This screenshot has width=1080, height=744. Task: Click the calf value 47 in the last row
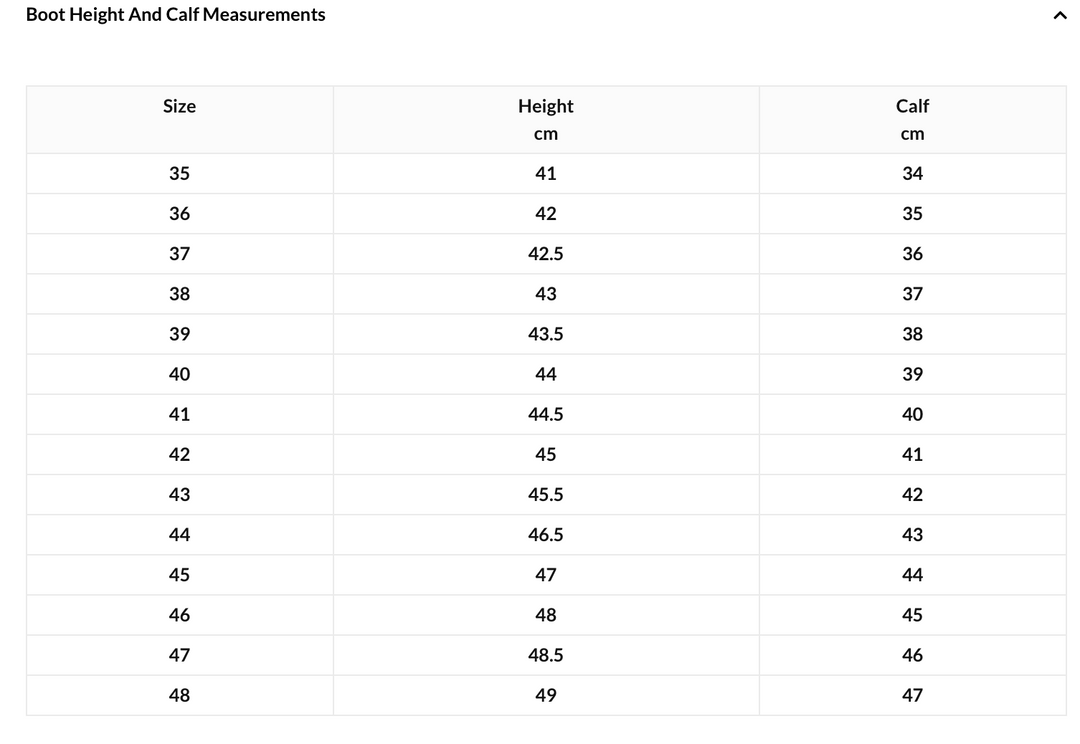click(912, 695)
